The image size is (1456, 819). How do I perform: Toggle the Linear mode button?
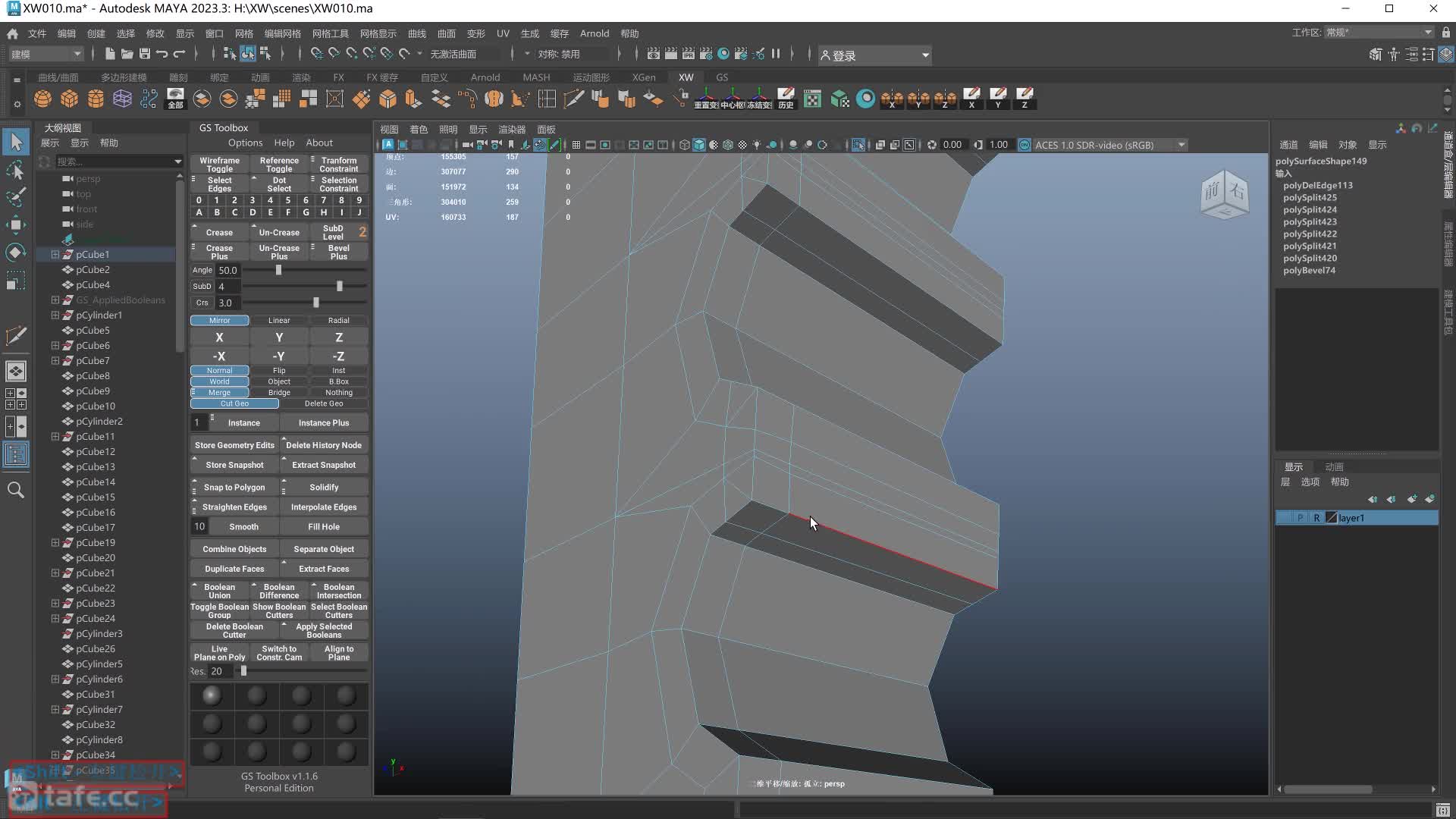(279, 320)
